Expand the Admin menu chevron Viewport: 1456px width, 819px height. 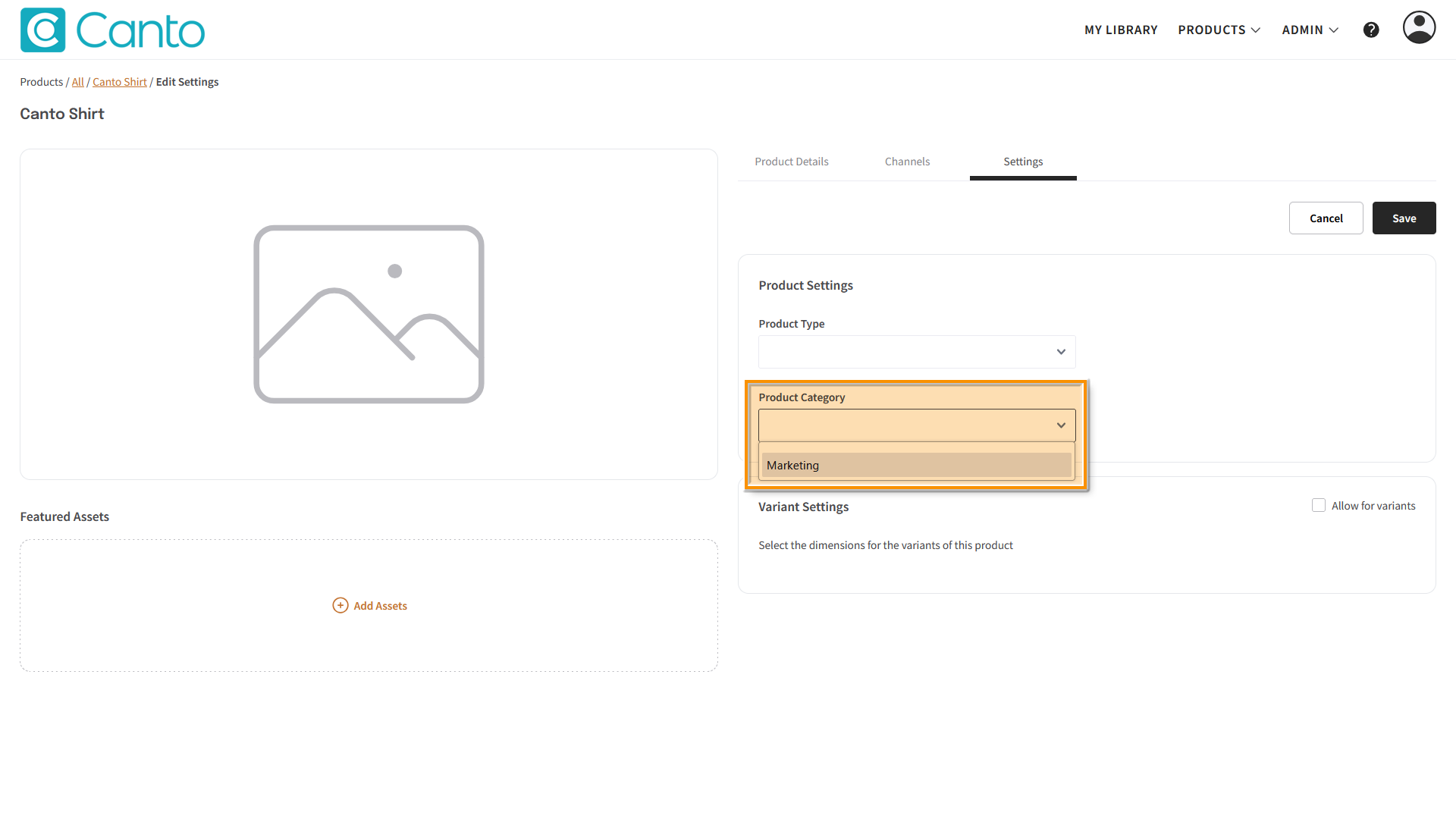click(x=1334, y=30)
